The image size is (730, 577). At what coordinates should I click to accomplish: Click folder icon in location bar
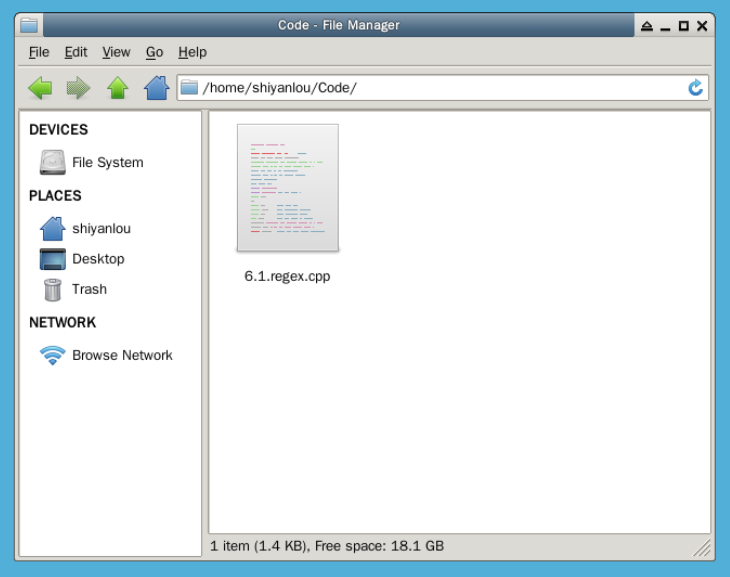(189, 87)
